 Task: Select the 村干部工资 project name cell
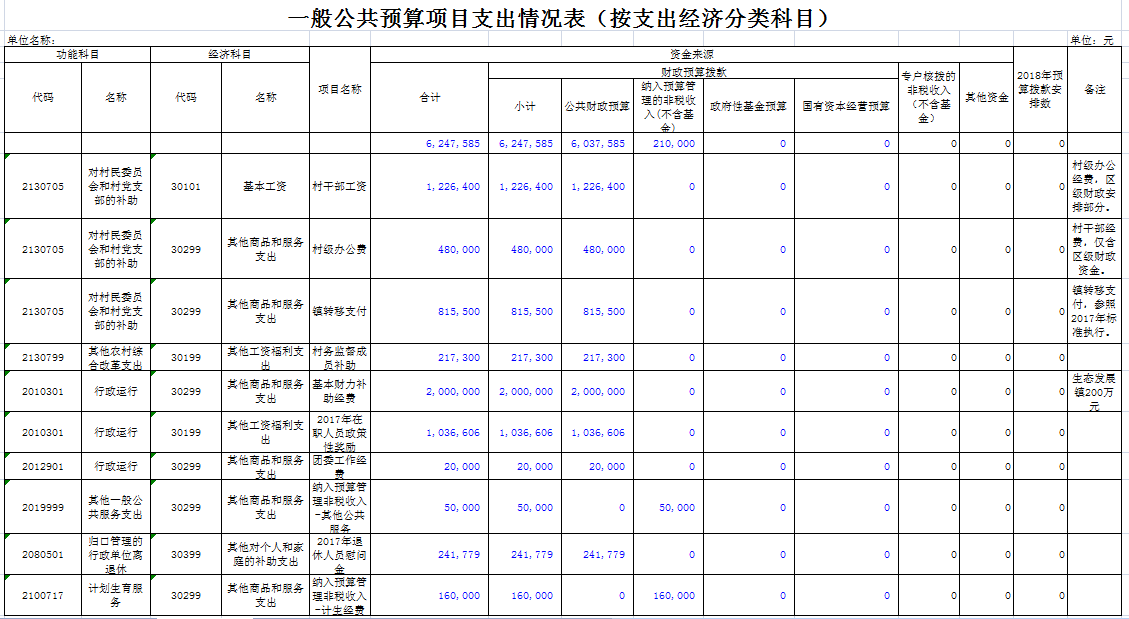coord(340,187)
